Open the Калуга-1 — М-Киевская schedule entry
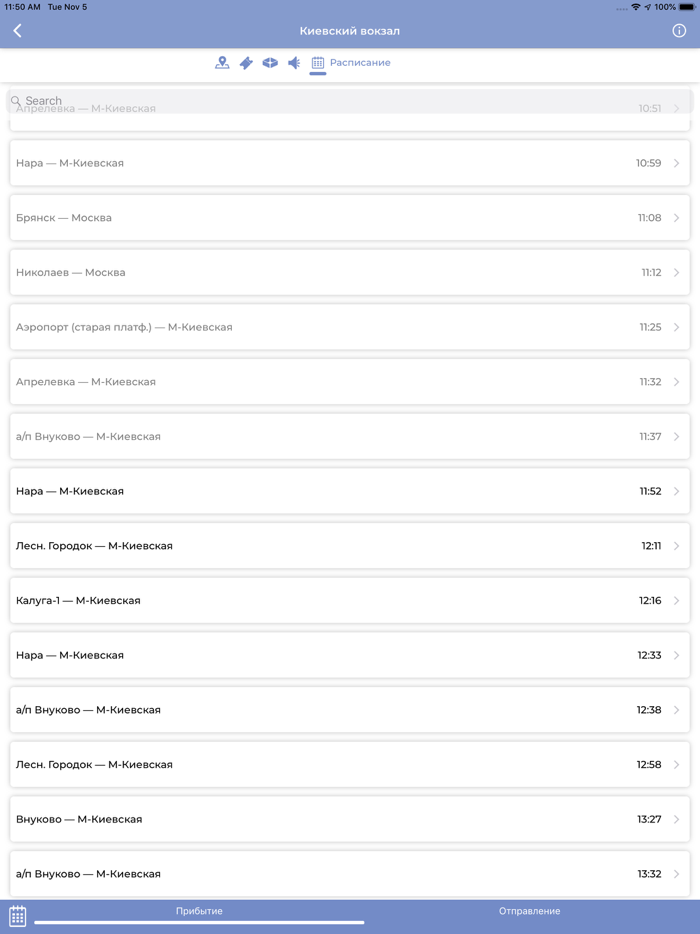700x934 pixels. point(350,600)
